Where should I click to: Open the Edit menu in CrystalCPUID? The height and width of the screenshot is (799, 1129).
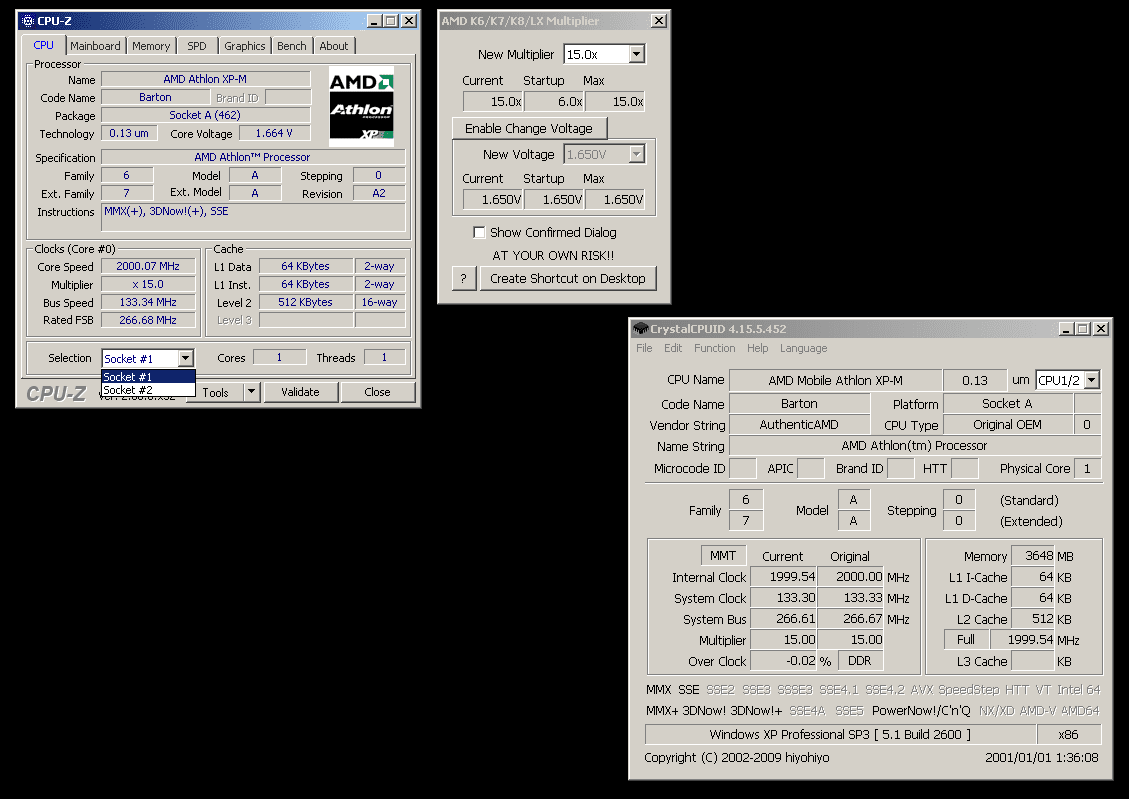[673, 348]
